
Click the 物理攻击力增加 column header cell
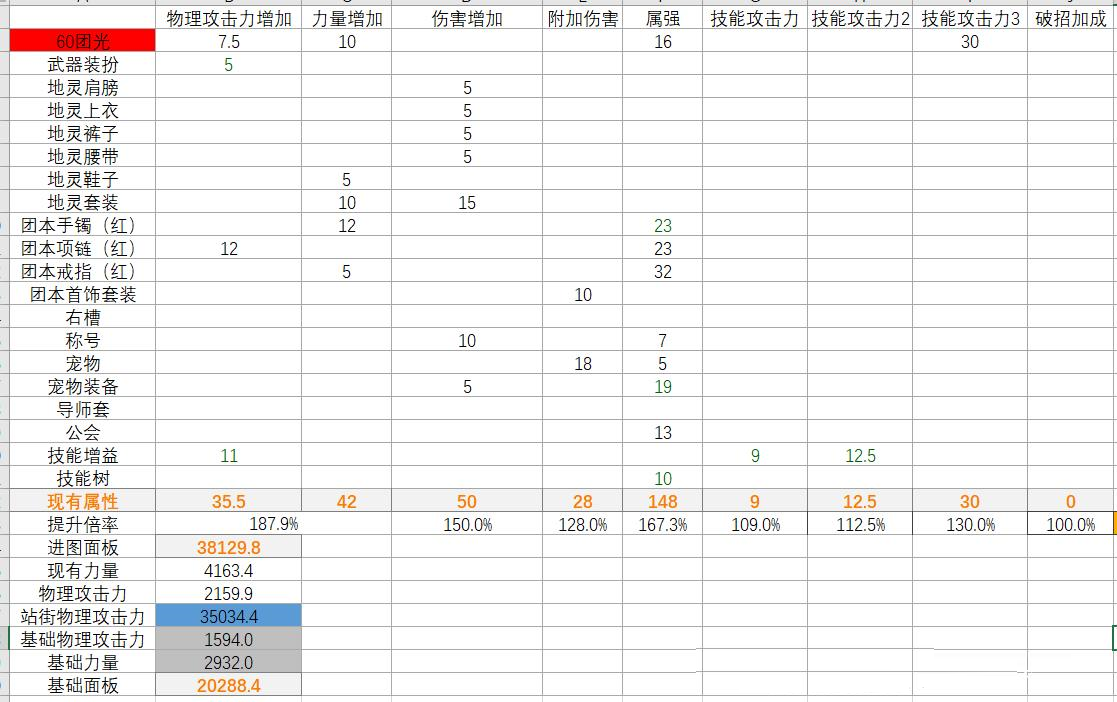click(x=229, y=18)
